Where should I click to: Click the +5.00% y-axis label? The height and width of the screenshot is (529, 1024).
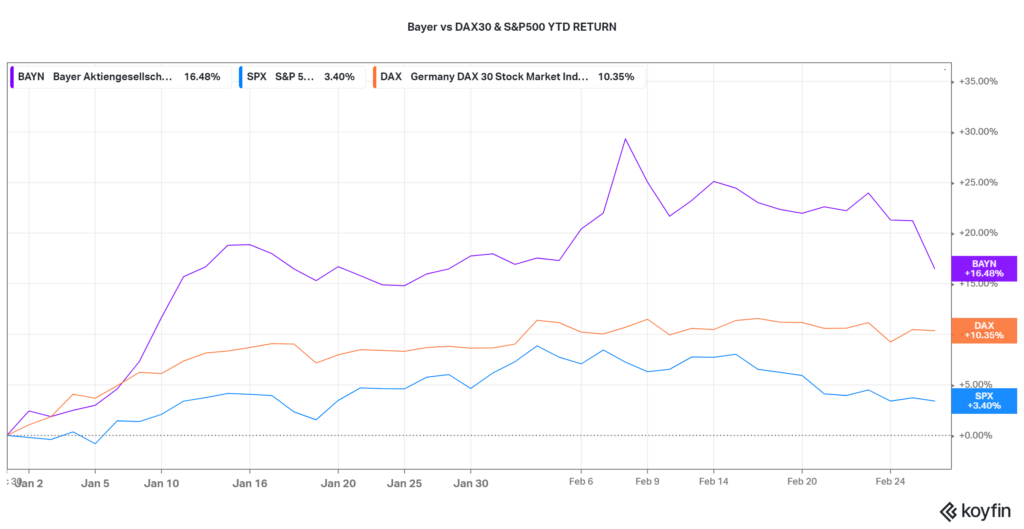978,385
